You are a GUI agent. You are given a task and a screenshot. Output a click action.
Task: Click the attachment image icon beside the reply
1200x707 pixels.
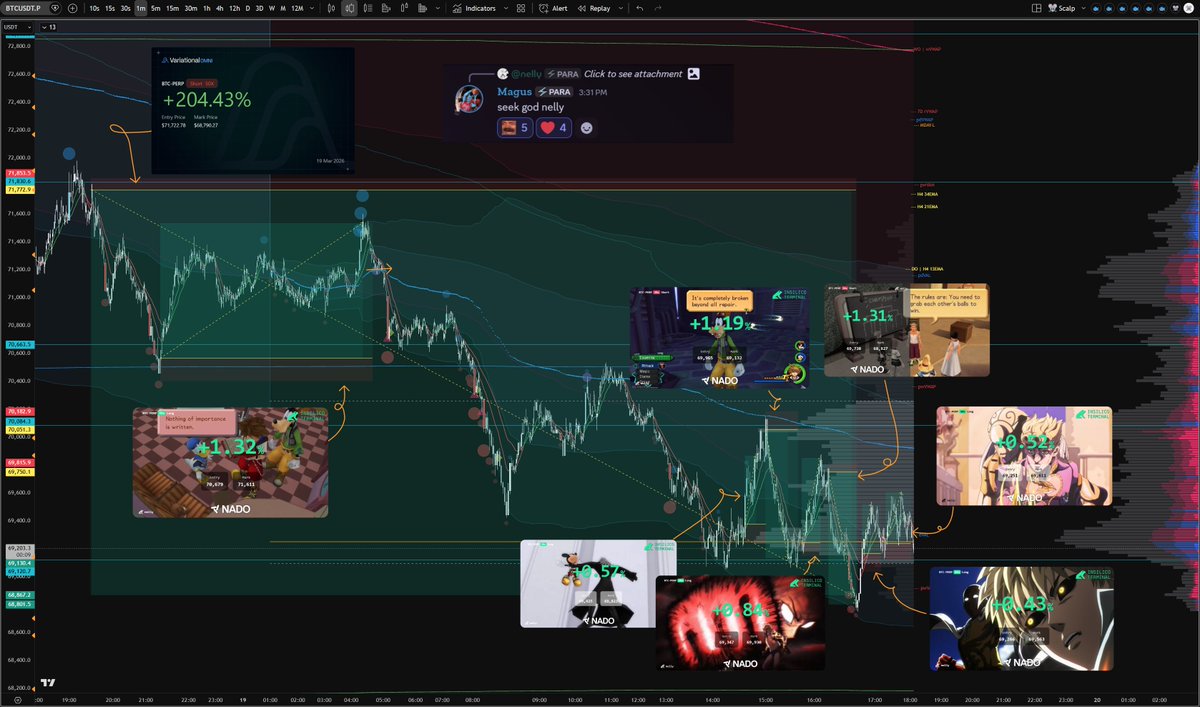694,74
